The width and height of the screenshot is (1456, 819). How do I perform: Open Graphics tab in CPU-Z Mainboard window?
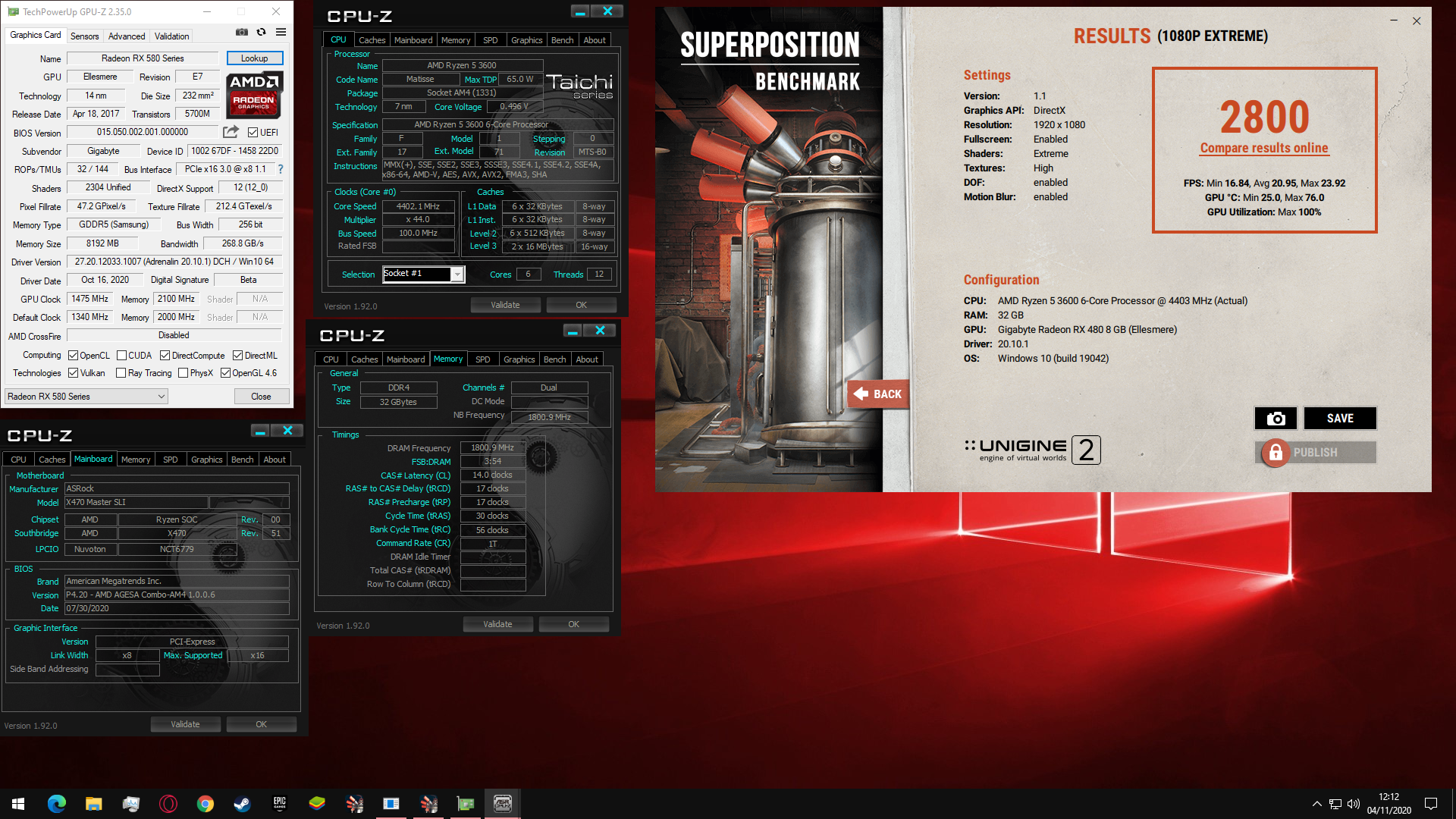[206, 460]
